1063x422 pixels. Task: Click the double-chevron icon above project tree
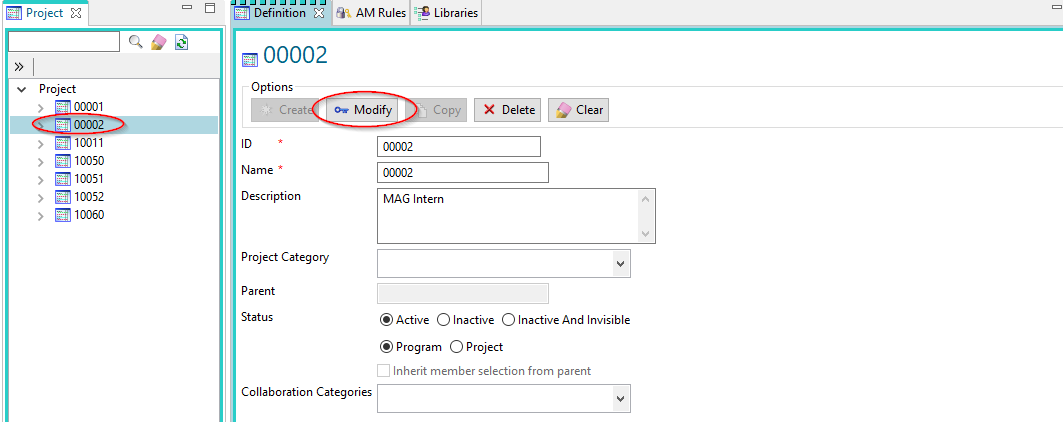18,67
